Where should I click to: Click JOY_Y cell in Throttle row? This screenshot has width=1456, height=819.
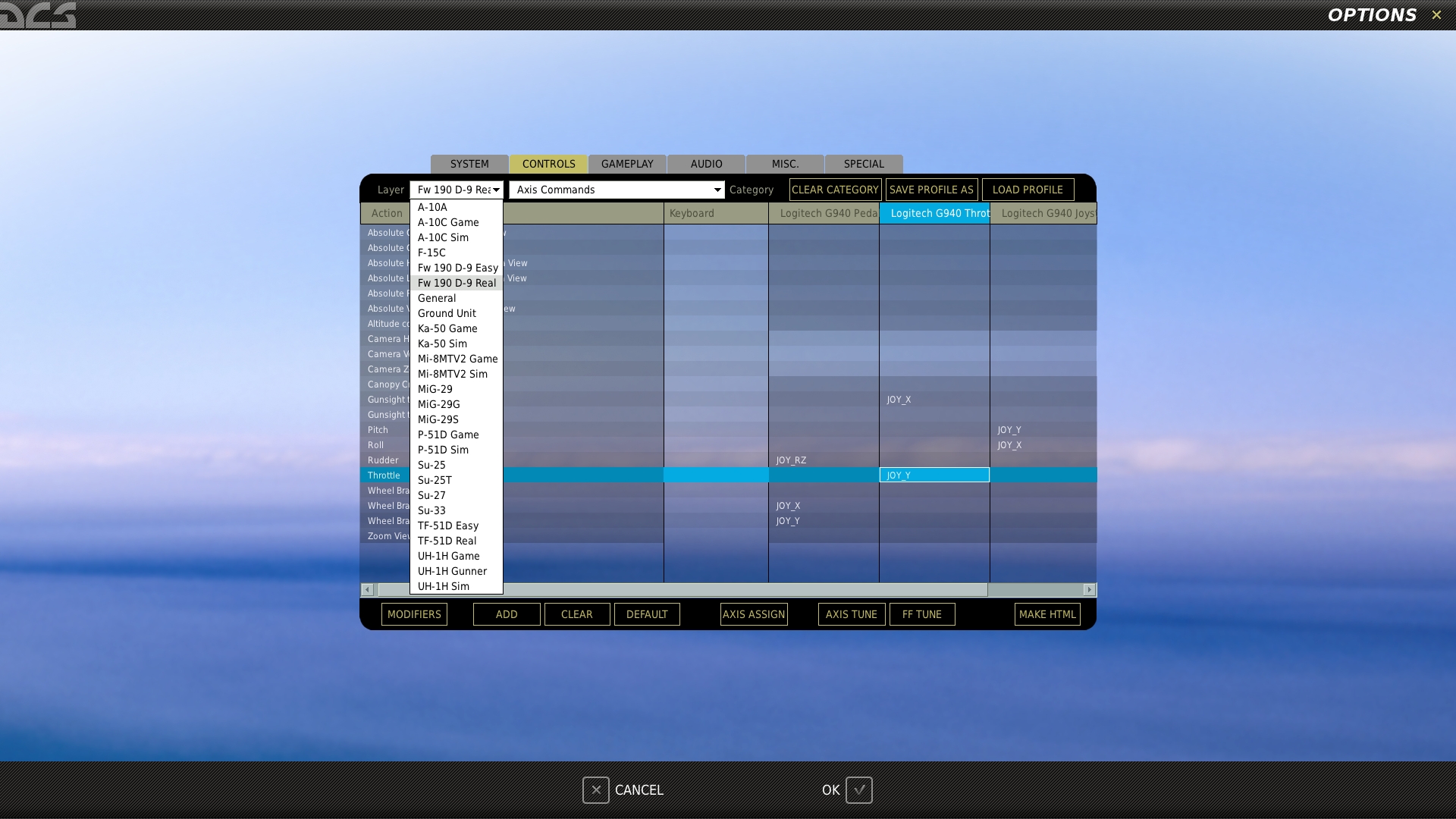pyautogui.click(x=934, y=475)
